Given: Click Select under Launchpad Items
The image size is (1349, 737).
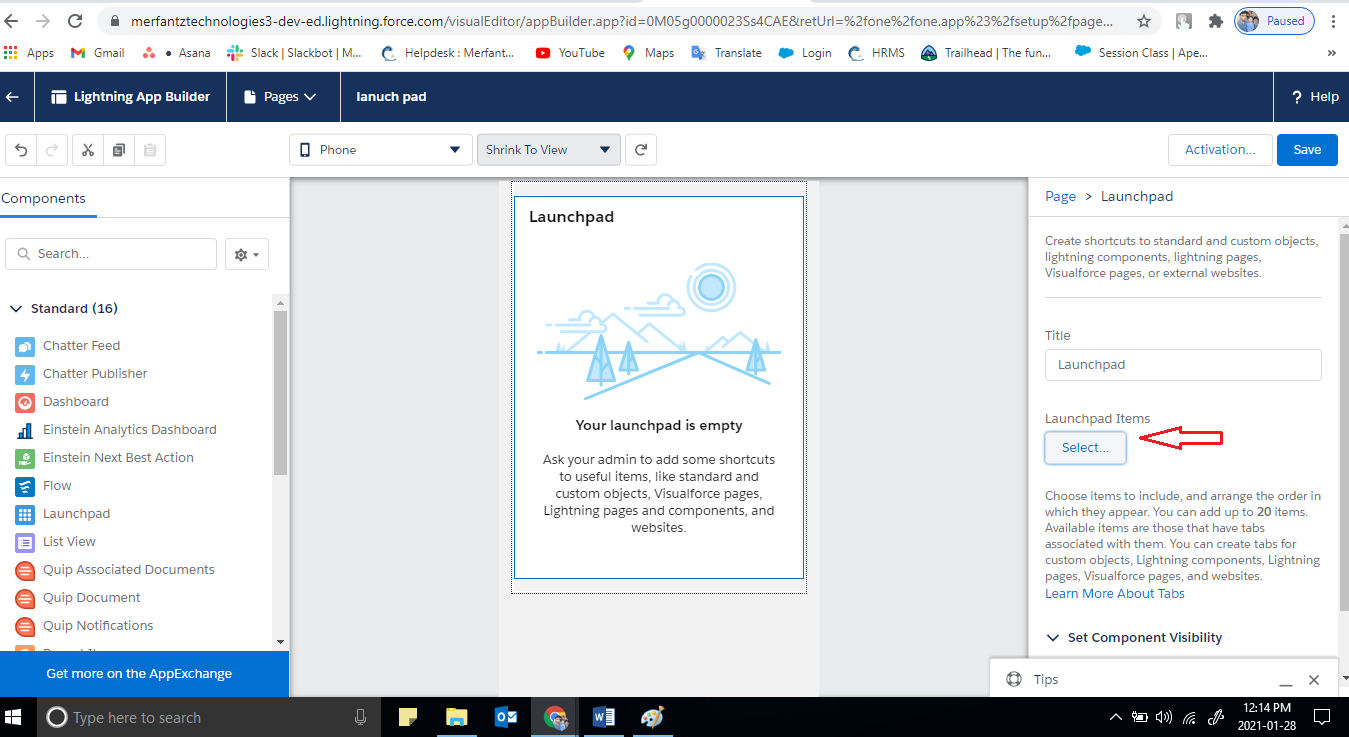Looking at the screenshot, I should click(1085, 447).
